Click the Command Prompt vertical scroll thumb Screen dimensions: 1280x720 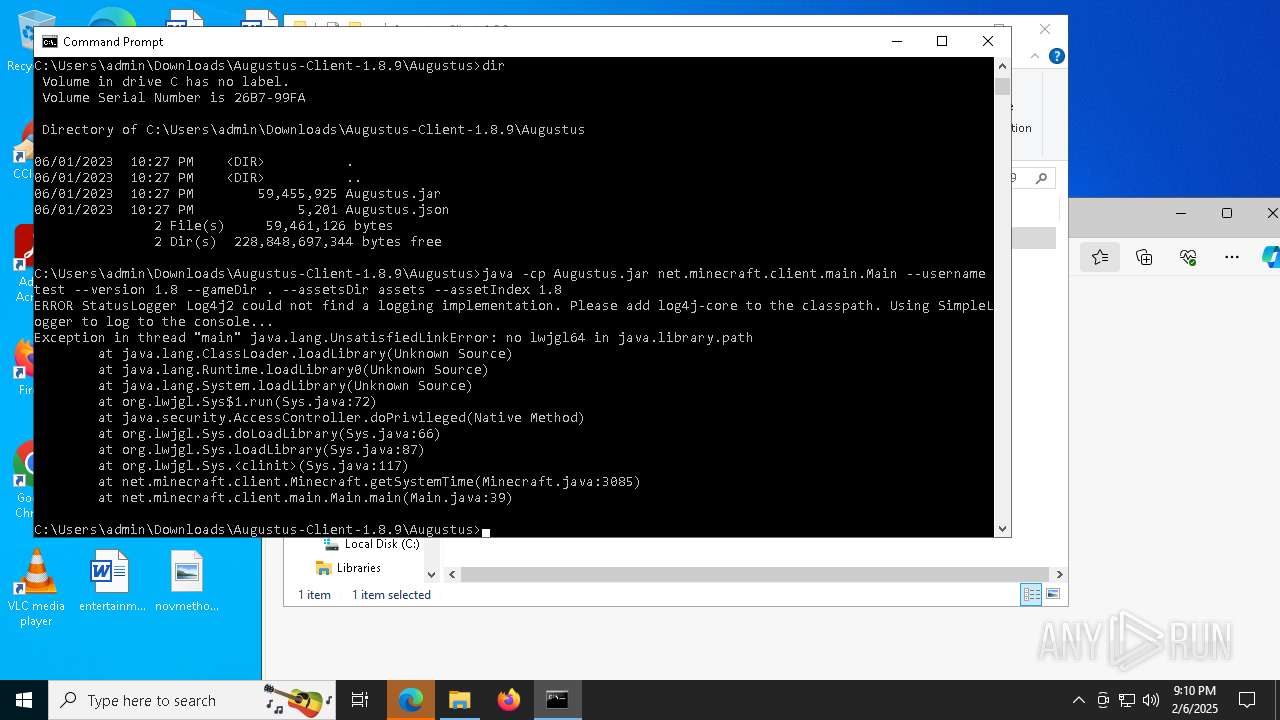(x=1002, y=87)
